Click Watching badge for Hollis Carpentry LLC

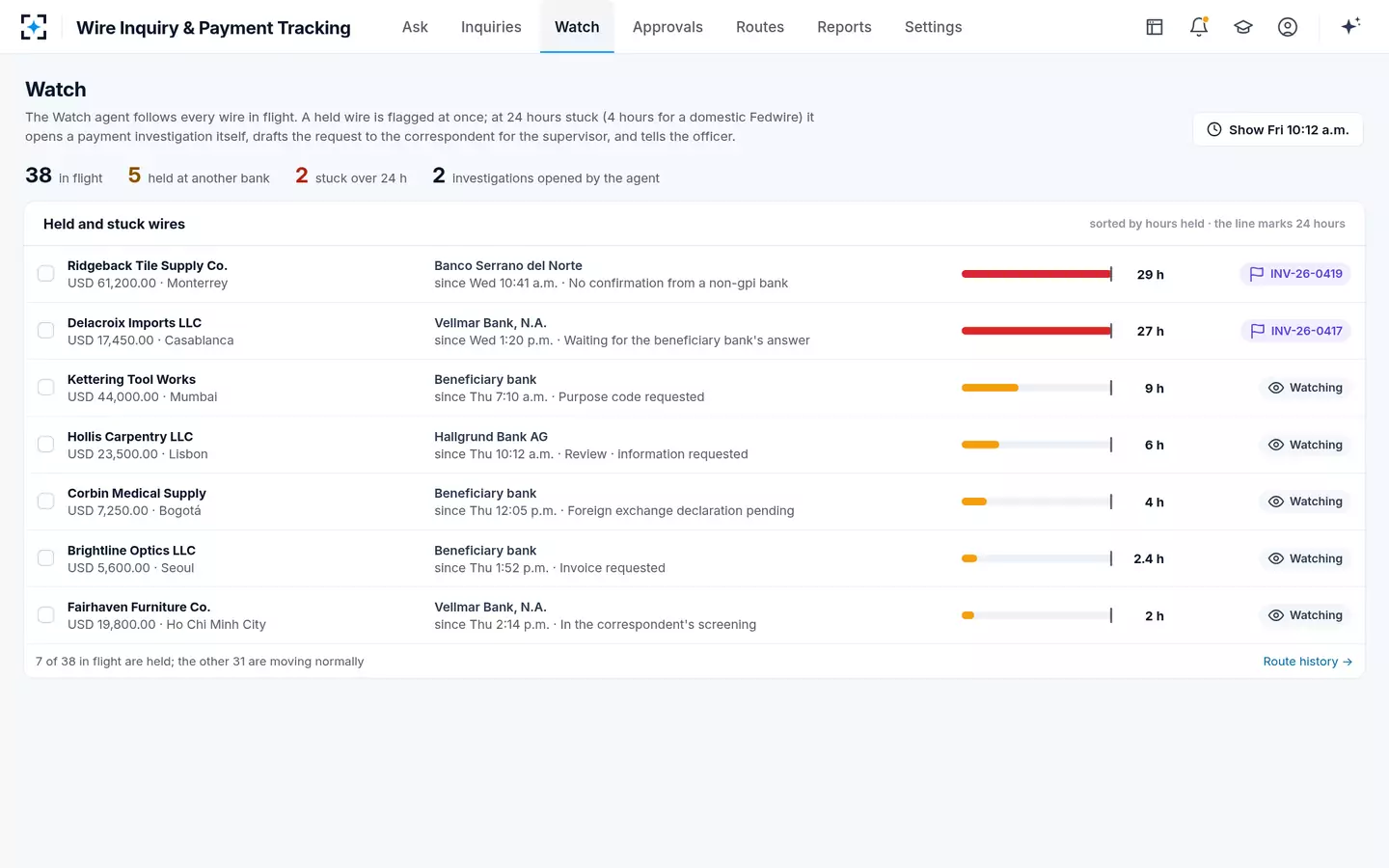pyautogui.click(x=1305, y=445)
